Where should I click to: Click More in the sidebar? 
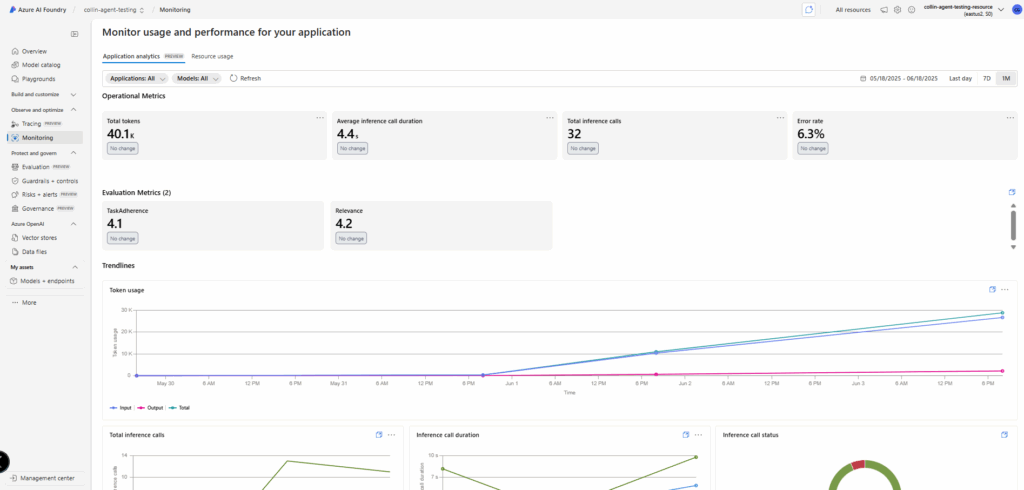[x=24, y=302]
